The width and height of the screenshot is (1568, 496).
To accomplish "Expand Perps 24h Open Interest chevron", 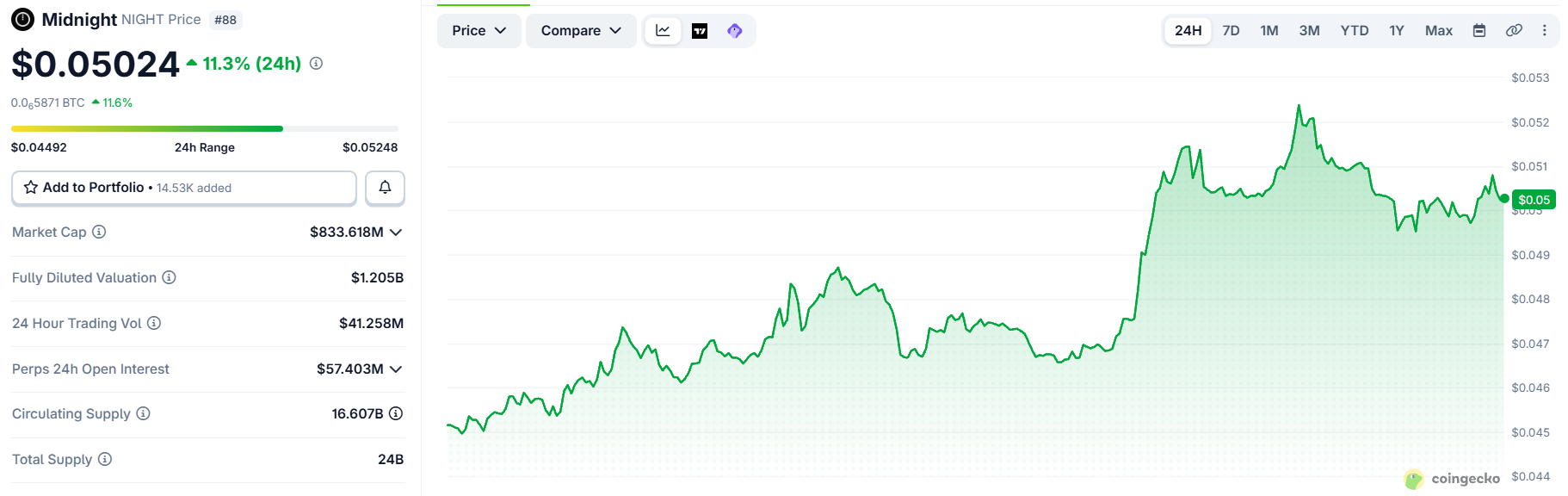I will (x=396, y=369).
